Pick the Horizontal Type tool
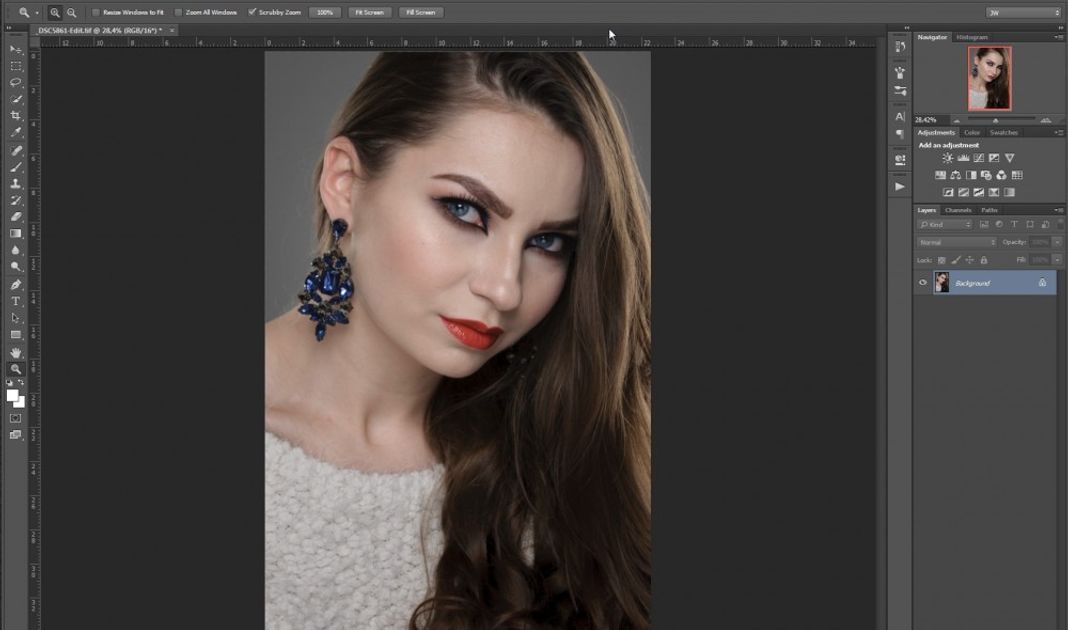Screen dimensions: 1068x630 [16, 301]
